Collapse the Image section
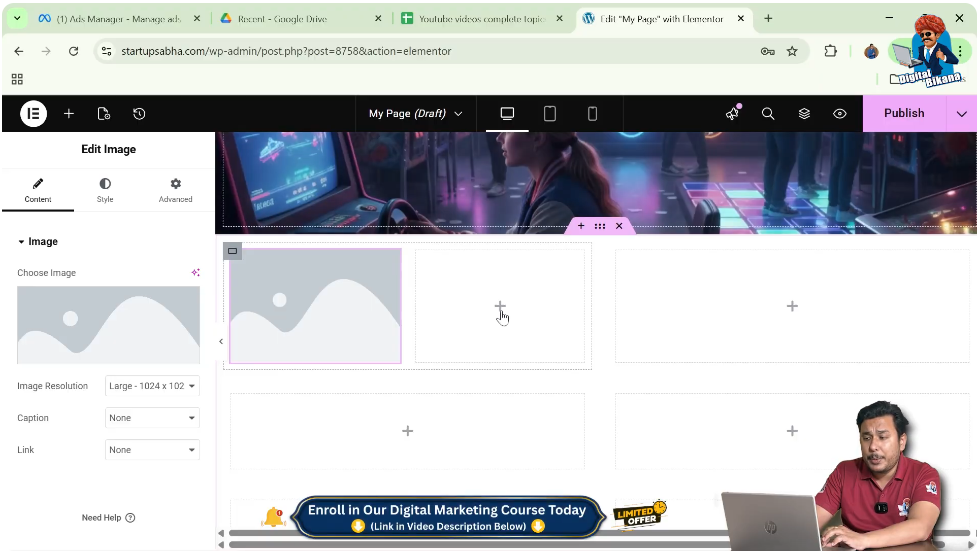Image resolution: width=979 pixels, height=554 pixels. click(38, 242)
